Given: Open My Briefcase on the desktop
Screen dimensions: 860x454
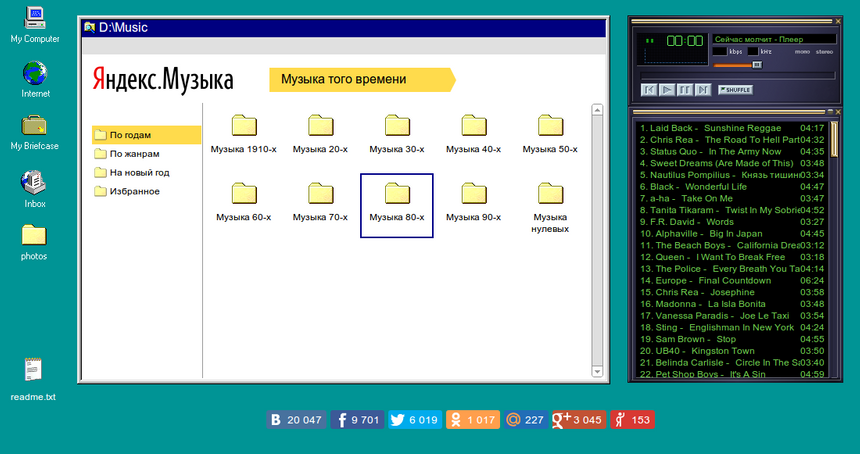Looking at the screenshot, I should (34, 132).
